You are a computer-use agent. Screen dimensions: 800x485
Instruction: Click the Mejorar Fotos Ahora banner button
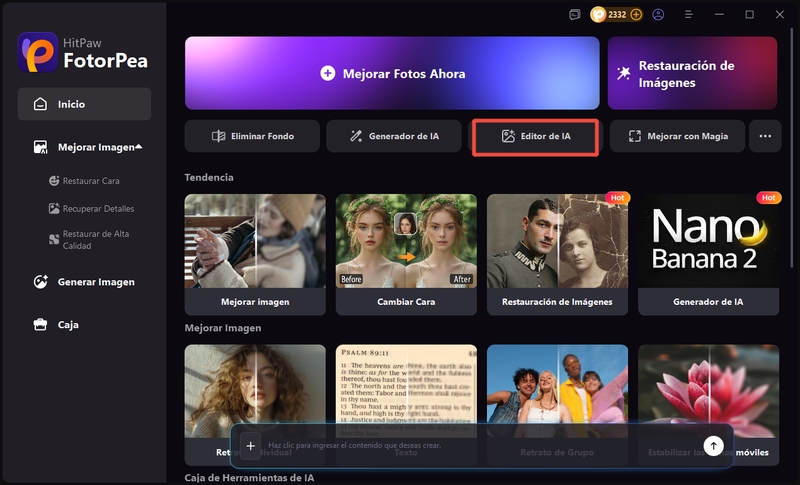pyautogui.click(x=392, y=73)
